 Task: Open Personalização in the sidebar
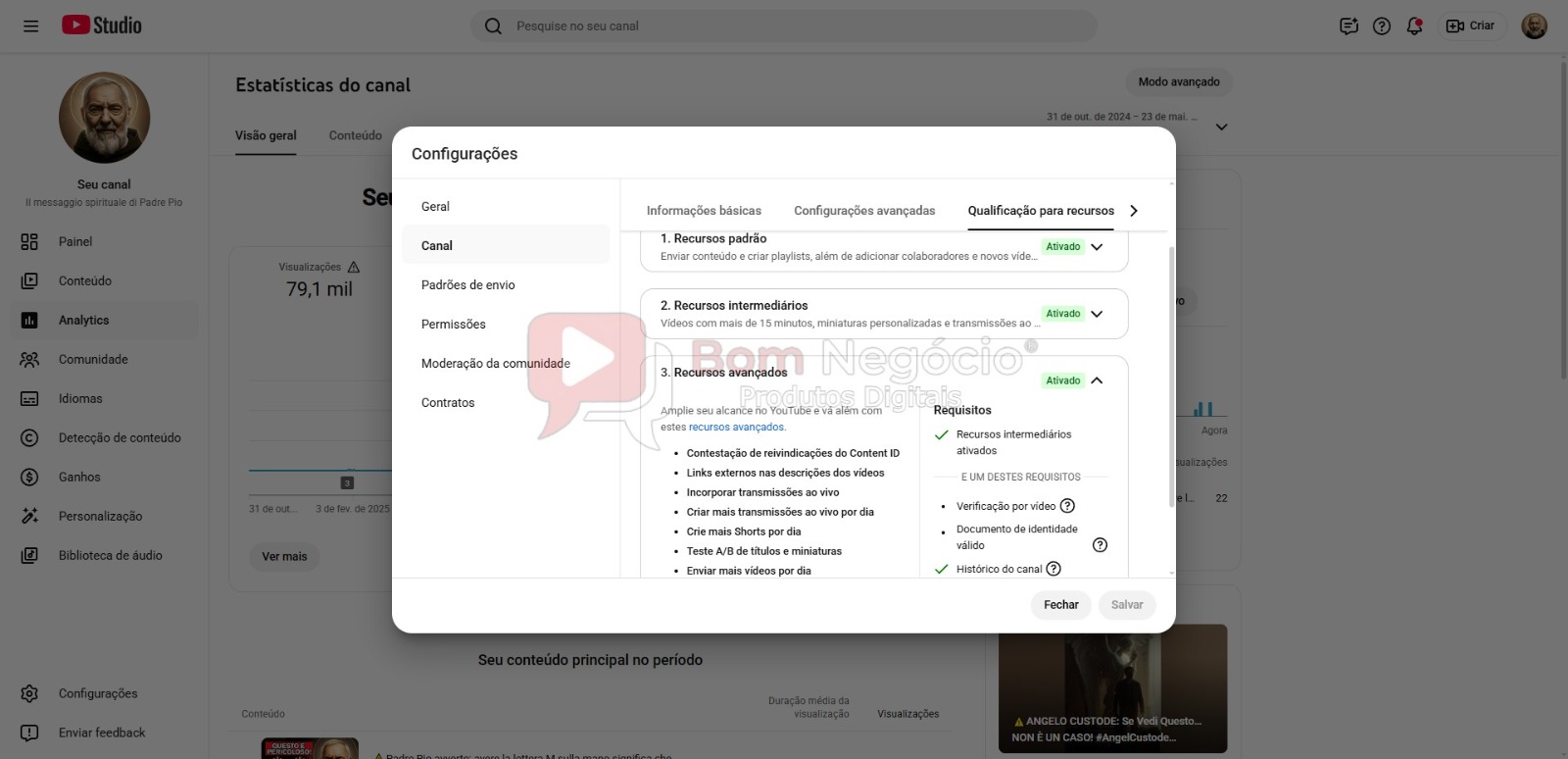(x=104, y=517)
